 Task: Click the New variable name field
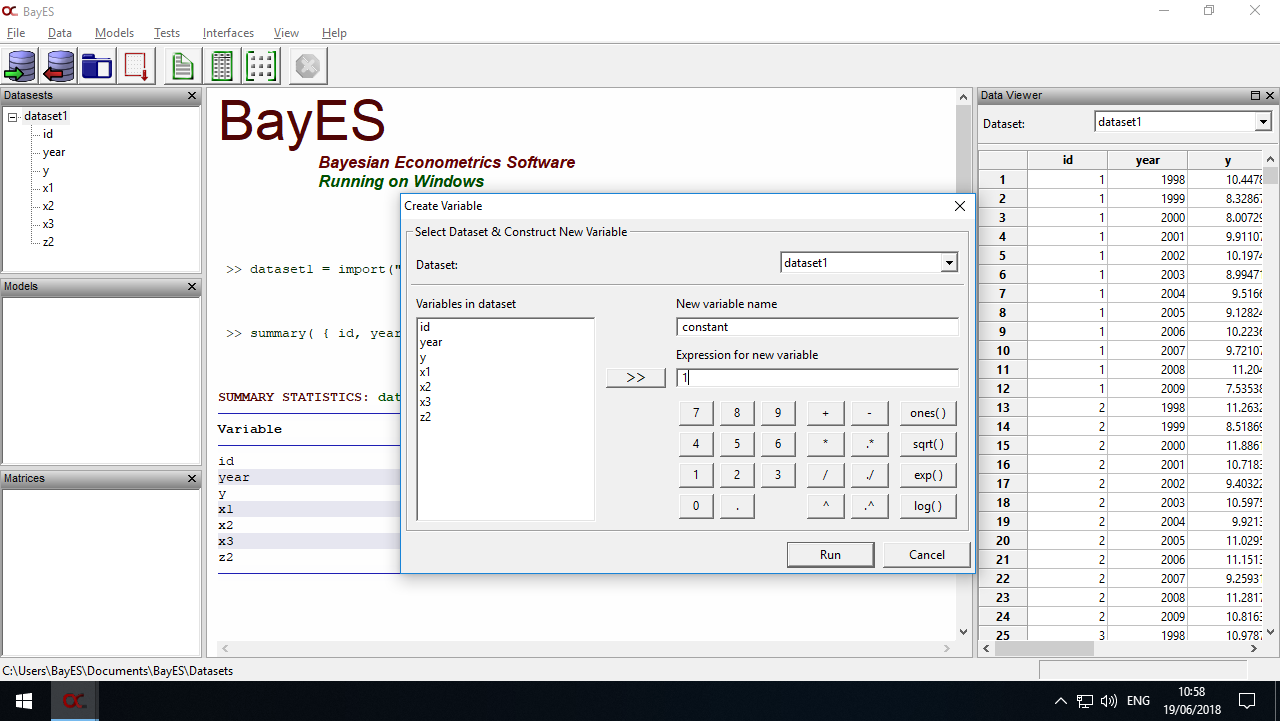pyautogui.click(x=817, y=327)
